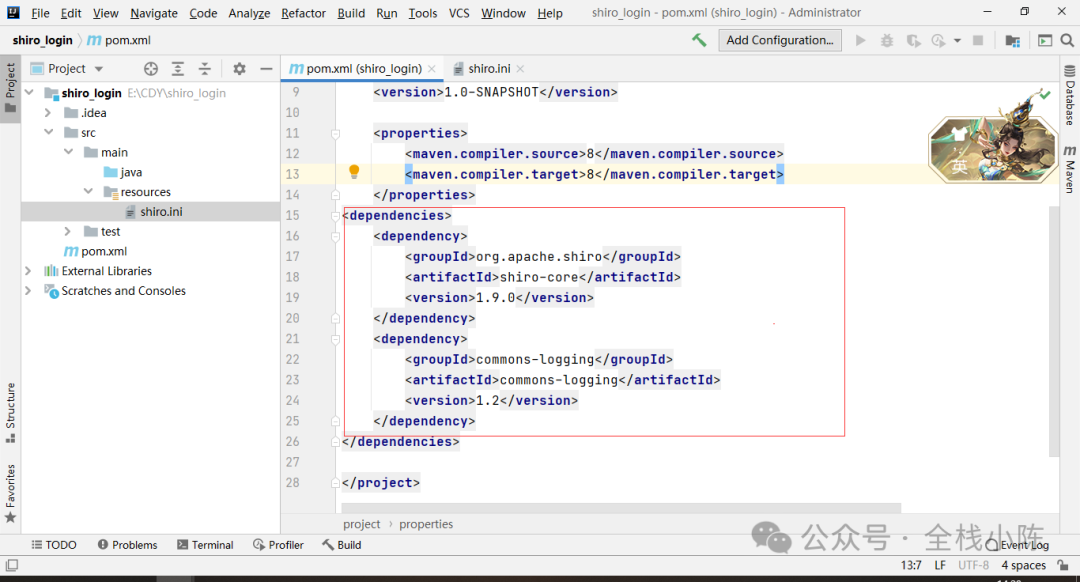Image resolution: width=1080 pixels, height=582 pixels.
Task: Open the Refactor menu
Action: tap(303, 12)
